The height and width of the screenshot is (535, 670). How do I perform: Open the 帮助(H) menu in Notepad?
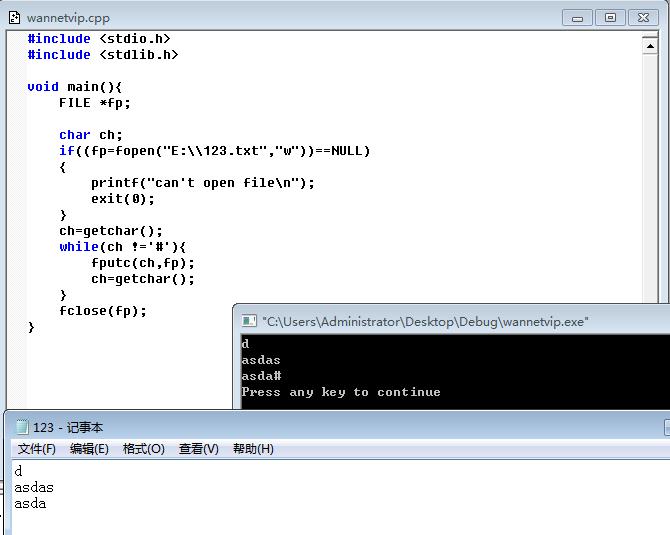click(253, 449)
